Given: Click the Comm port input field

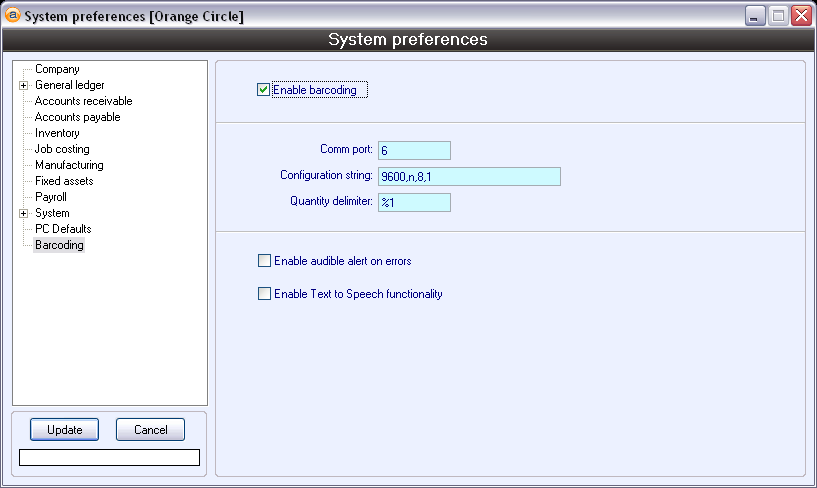Looking at the screenshot, I should tap(414, 151).
